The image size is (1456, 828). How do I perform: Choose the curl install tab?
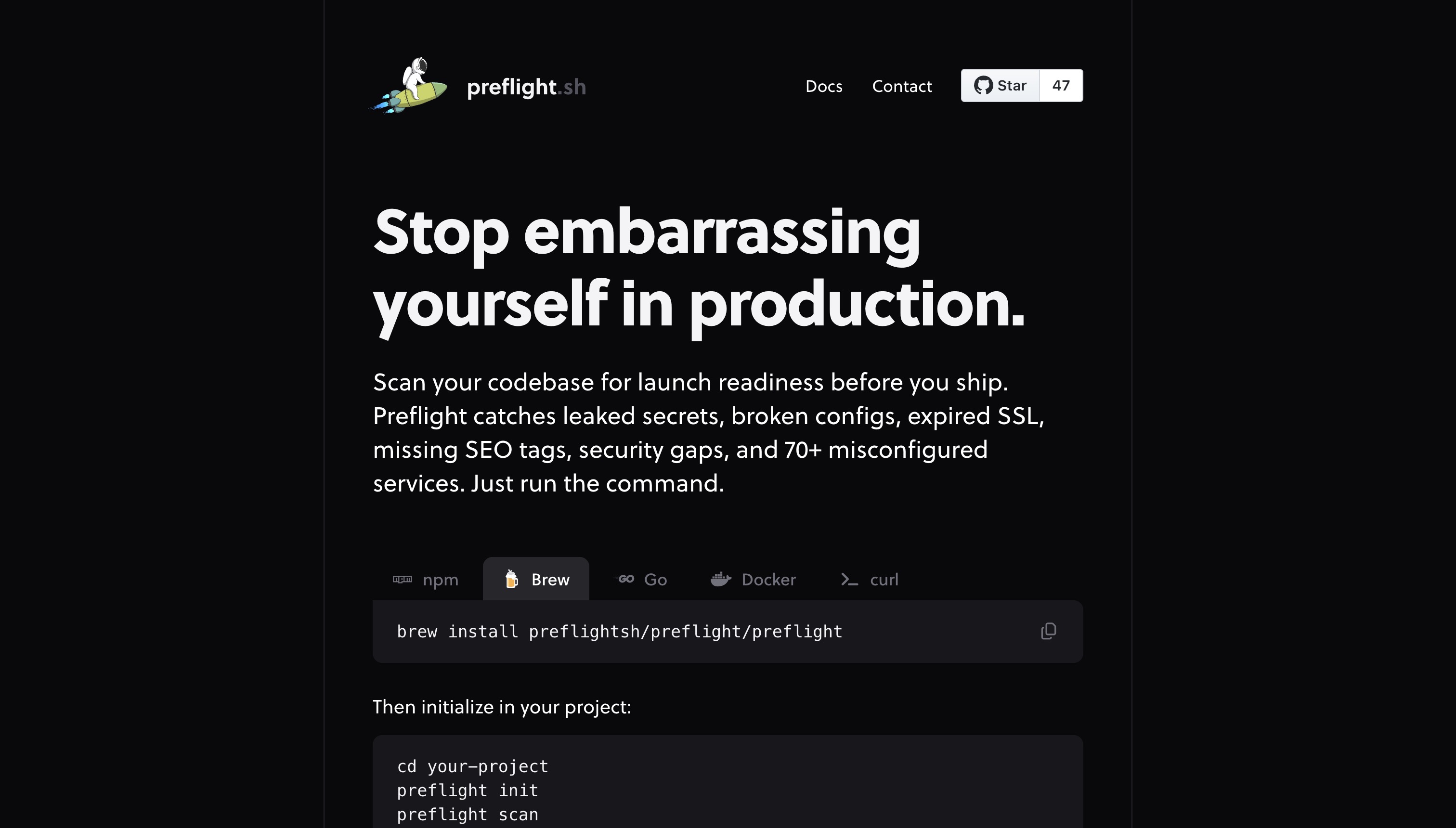(x=869, y=579)
